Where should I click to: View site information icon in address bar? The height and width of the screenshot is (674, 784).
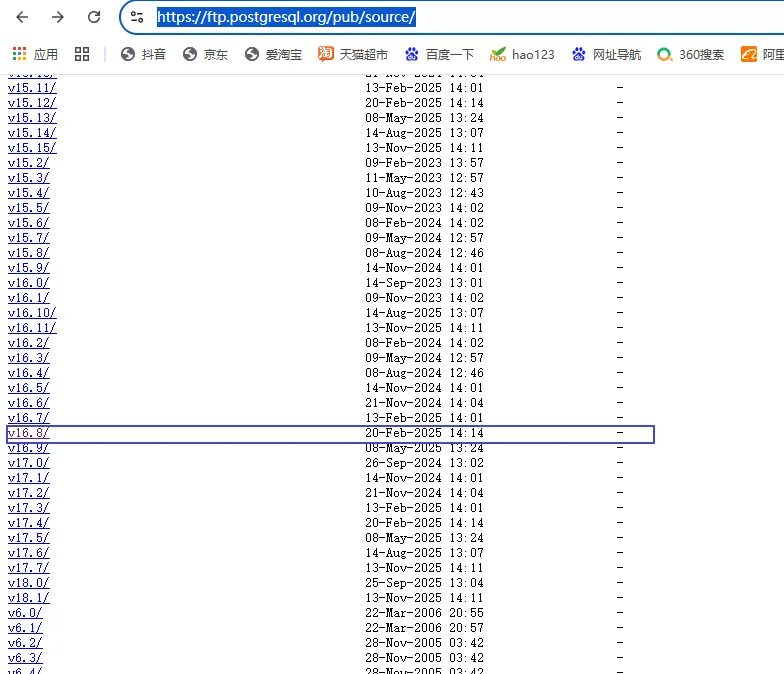[137, 17]
